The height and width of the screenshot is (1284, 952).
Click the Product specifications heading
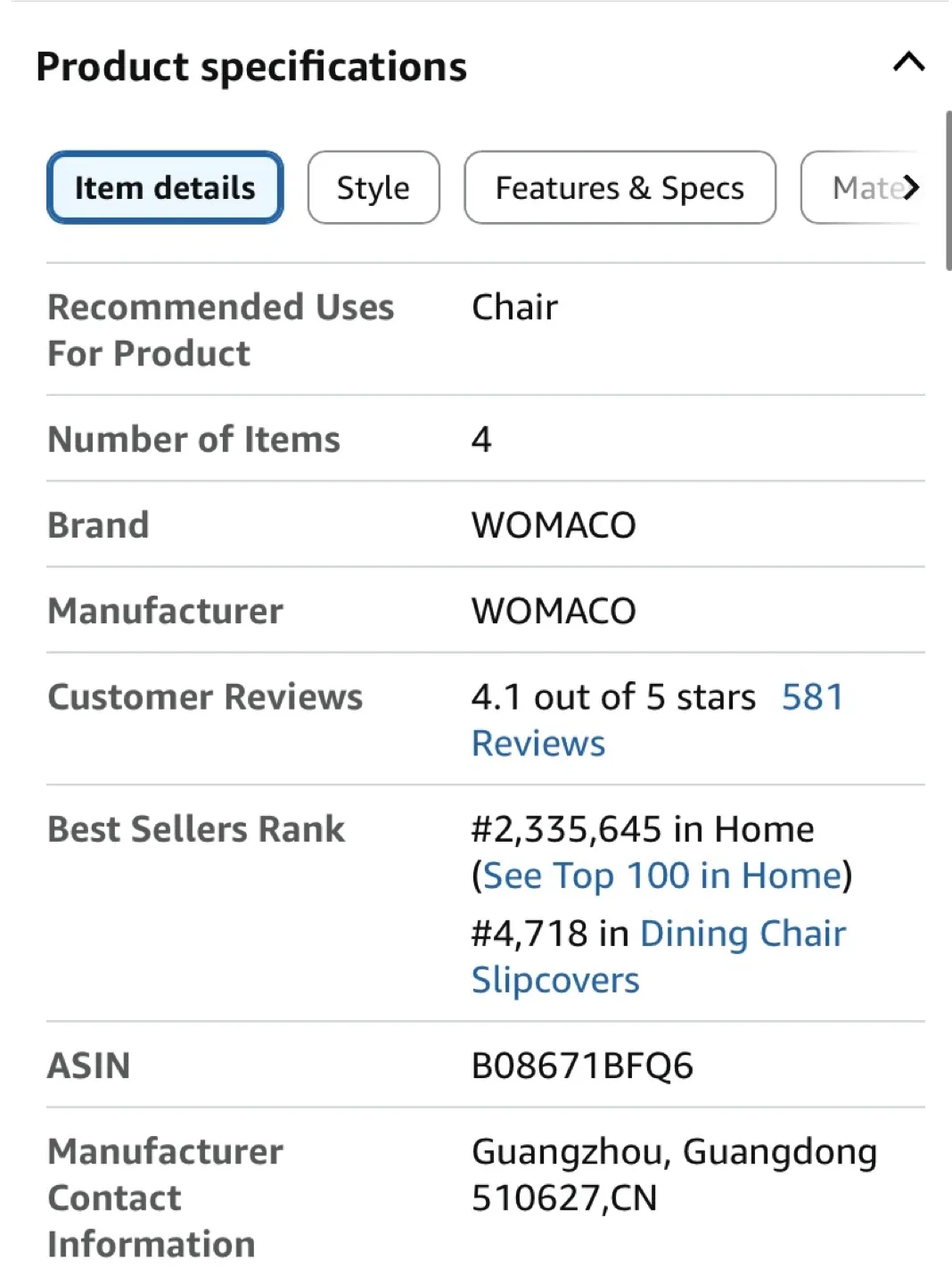click(x=250, y=65)
